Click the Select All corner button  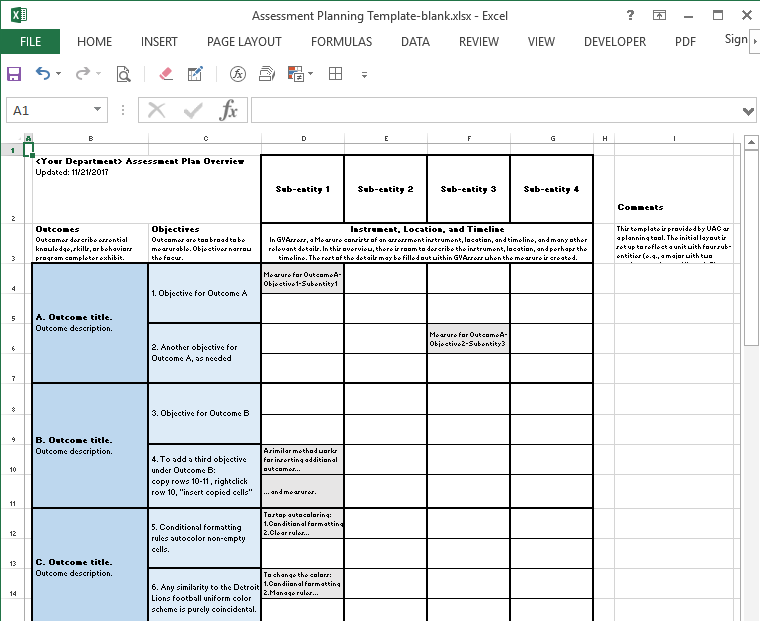coord(13,138)
